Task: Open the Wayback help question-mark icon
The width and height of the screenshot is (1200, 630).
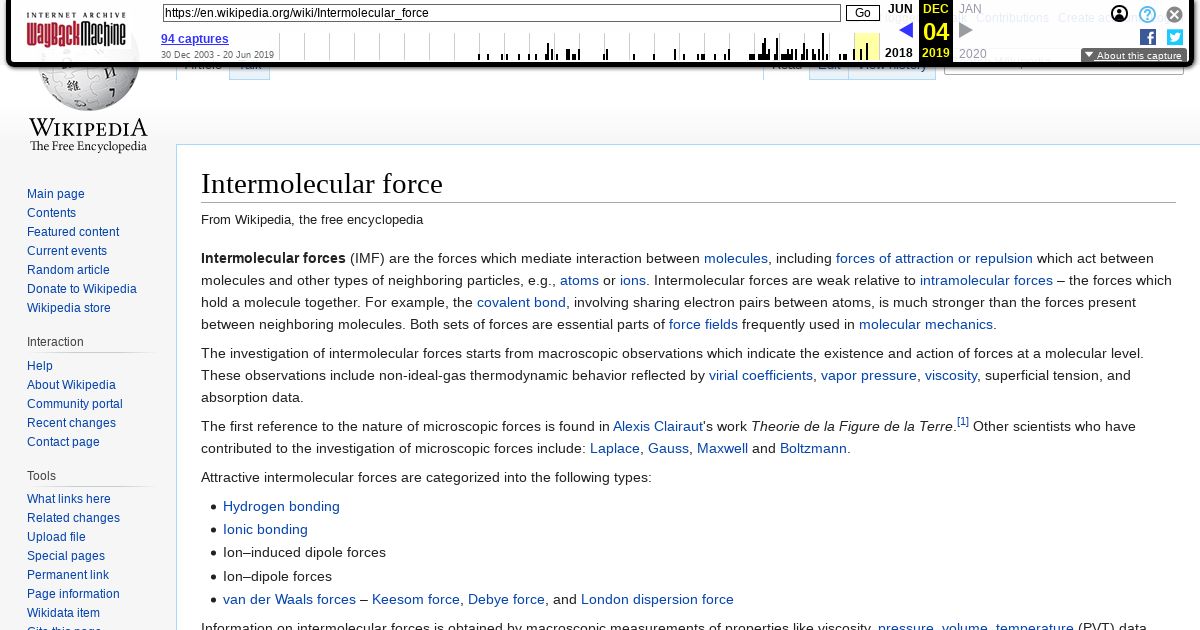Action: [x=1147, y=14]
